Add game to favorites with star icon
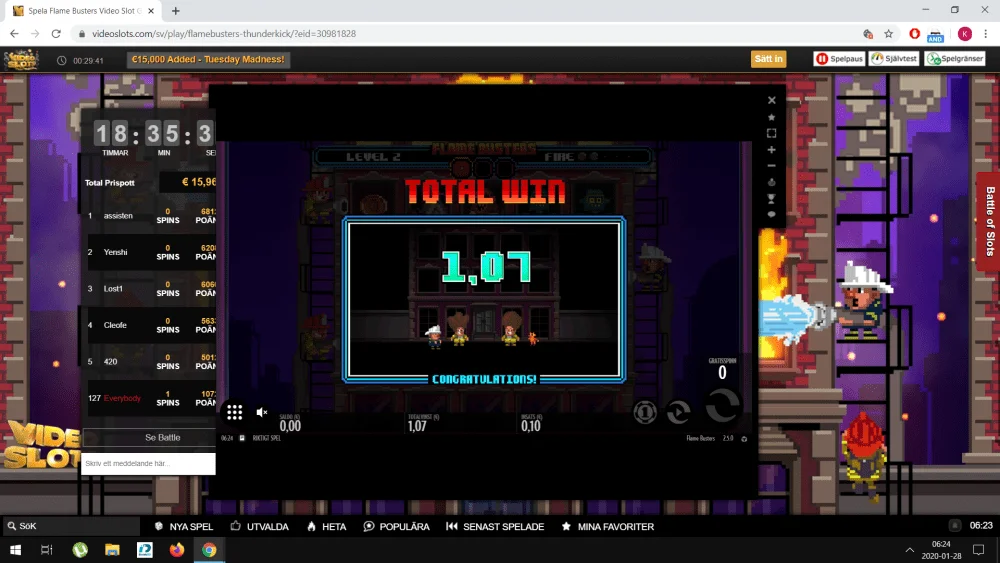The width and height of the screenshot is (1000, 563). pos(772,117)
